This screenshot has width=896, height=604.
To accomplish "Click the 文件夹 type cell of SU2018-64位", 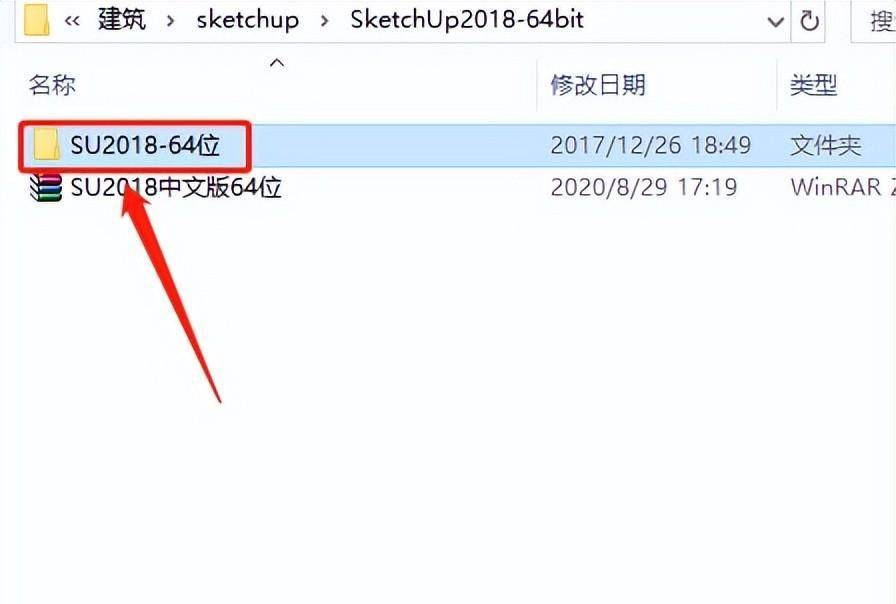I will (826, 146).
